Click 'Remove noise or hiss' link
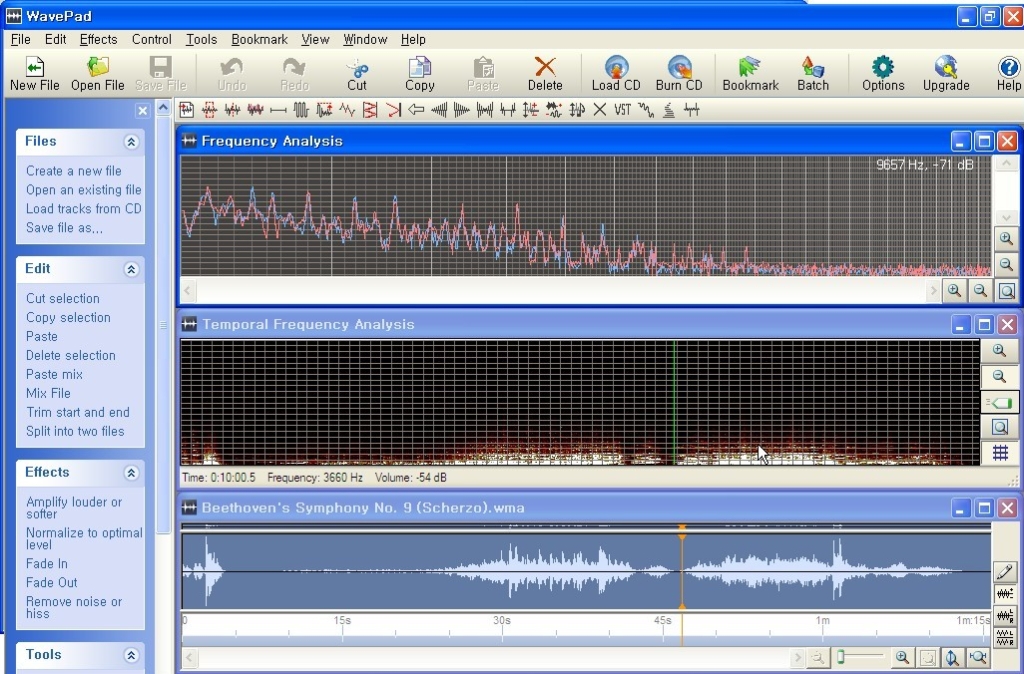1024x674 pixels. pos(74,607)
